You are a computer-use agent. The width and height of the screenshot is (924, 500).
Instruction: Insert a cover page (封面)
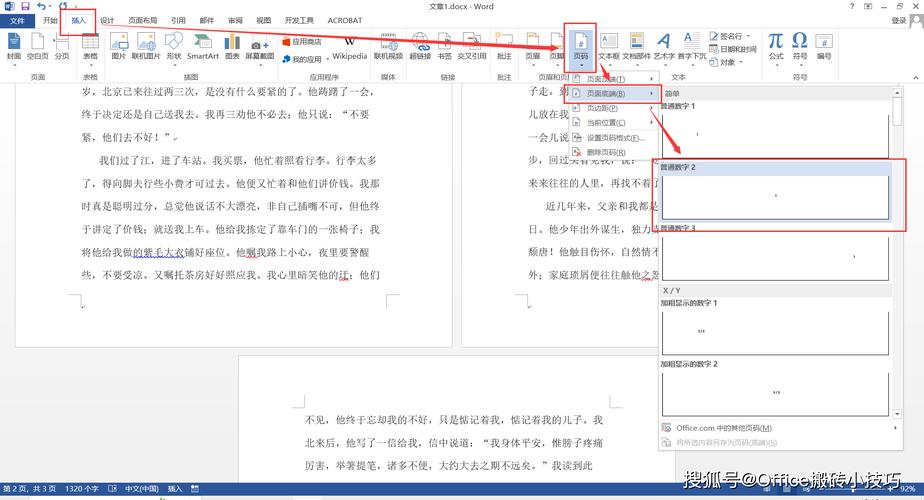click(x=14, y=47)
